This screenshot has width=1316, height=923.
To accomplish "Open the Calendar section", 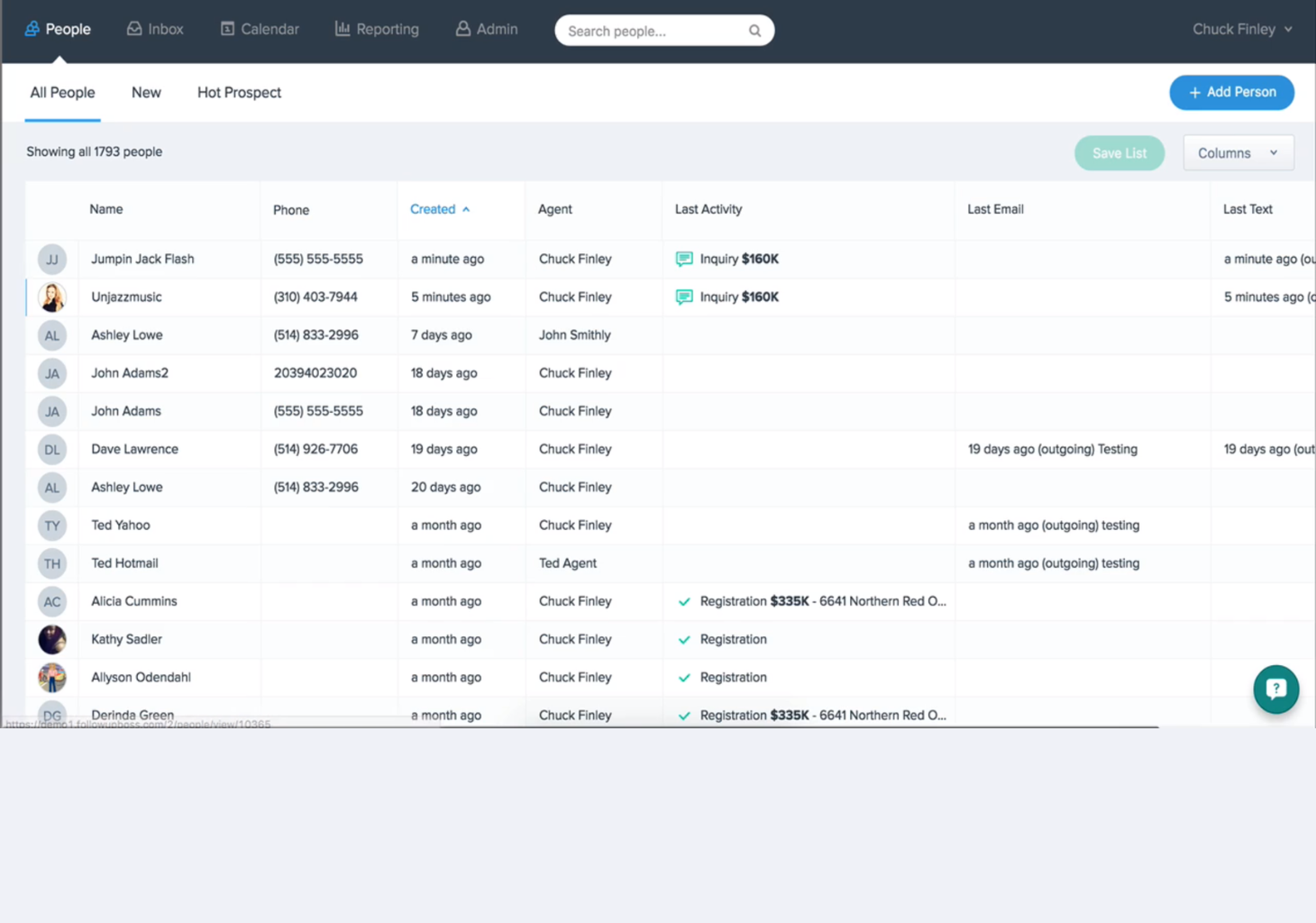I will click(259, 28).
